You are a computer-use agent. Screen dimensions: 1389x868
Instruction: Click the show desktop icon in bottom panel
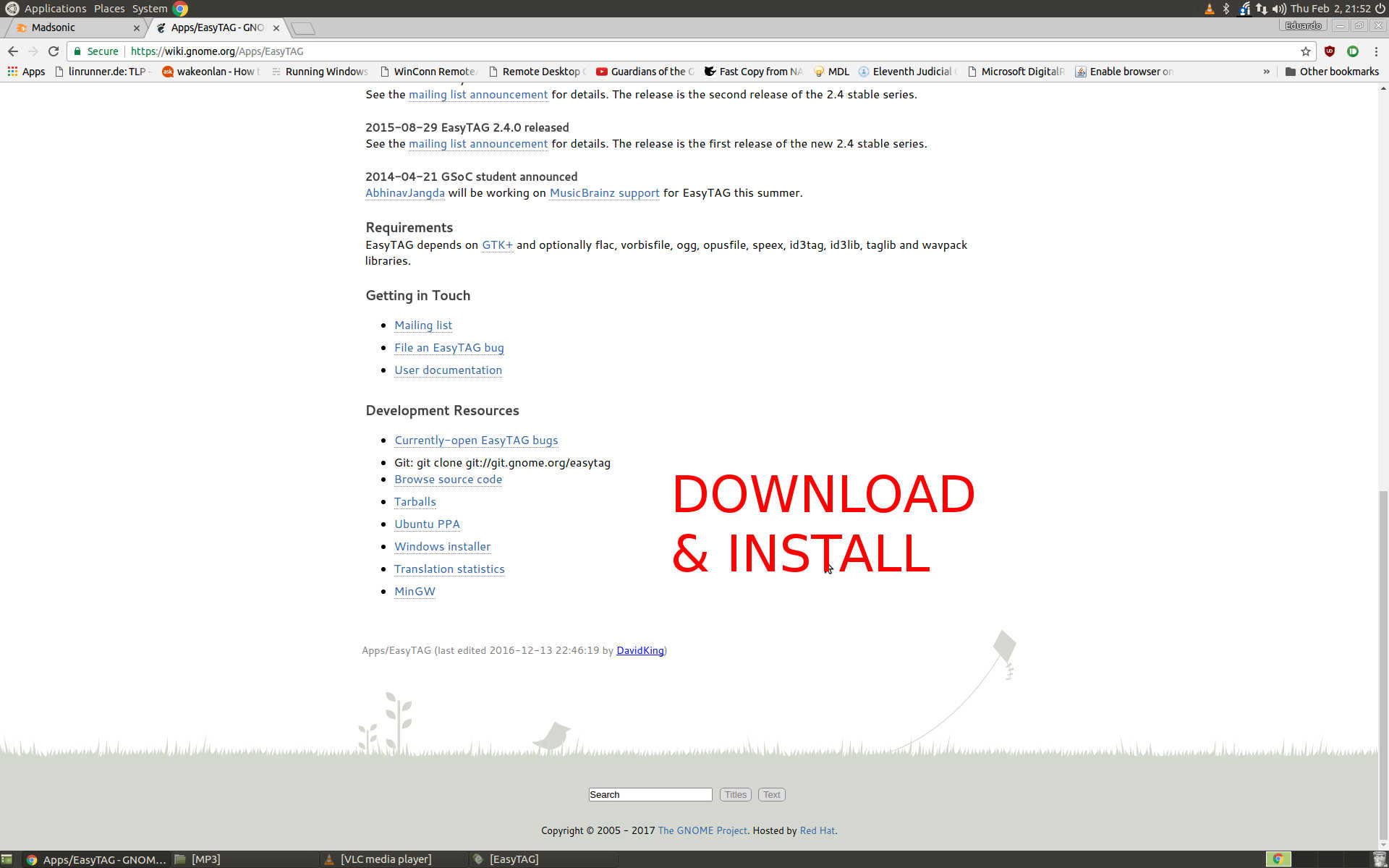(x=7, y=859)
